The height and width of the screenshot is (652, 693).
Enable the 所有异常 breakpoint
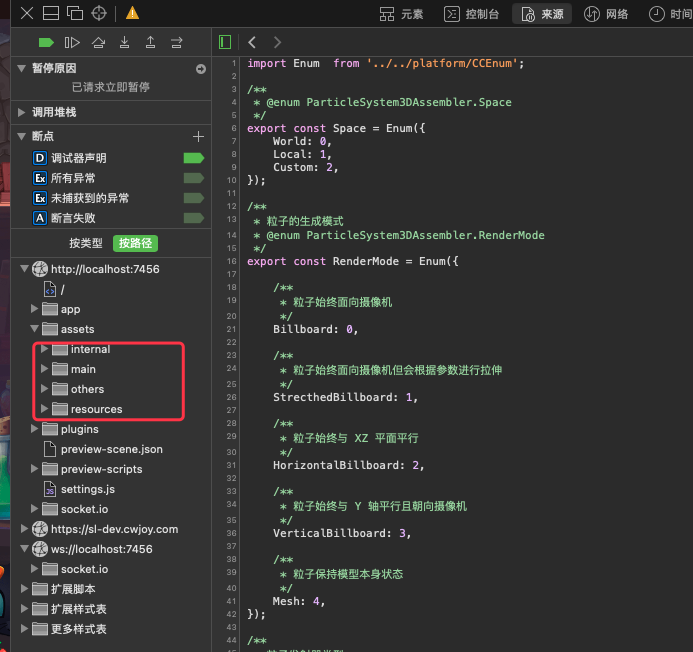point(193,178)
